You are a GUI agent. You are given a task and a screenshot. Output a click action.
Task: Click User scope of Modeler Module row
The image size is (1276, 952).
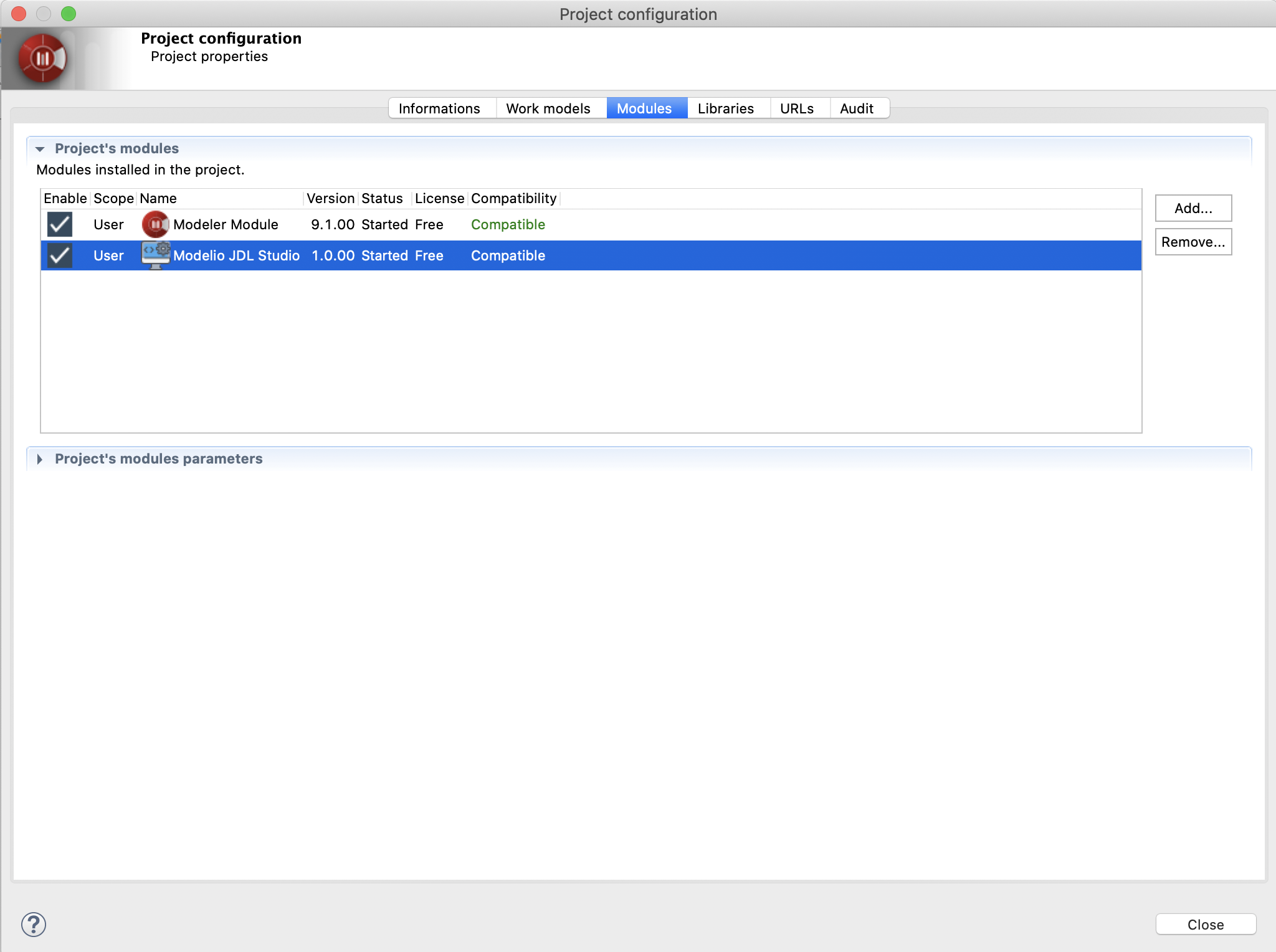(x=108, y=225)
